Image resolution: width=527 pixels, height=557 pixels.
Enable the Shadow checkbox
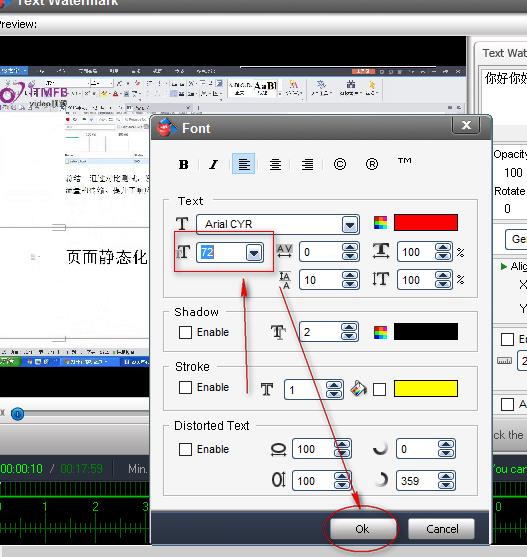185,332
